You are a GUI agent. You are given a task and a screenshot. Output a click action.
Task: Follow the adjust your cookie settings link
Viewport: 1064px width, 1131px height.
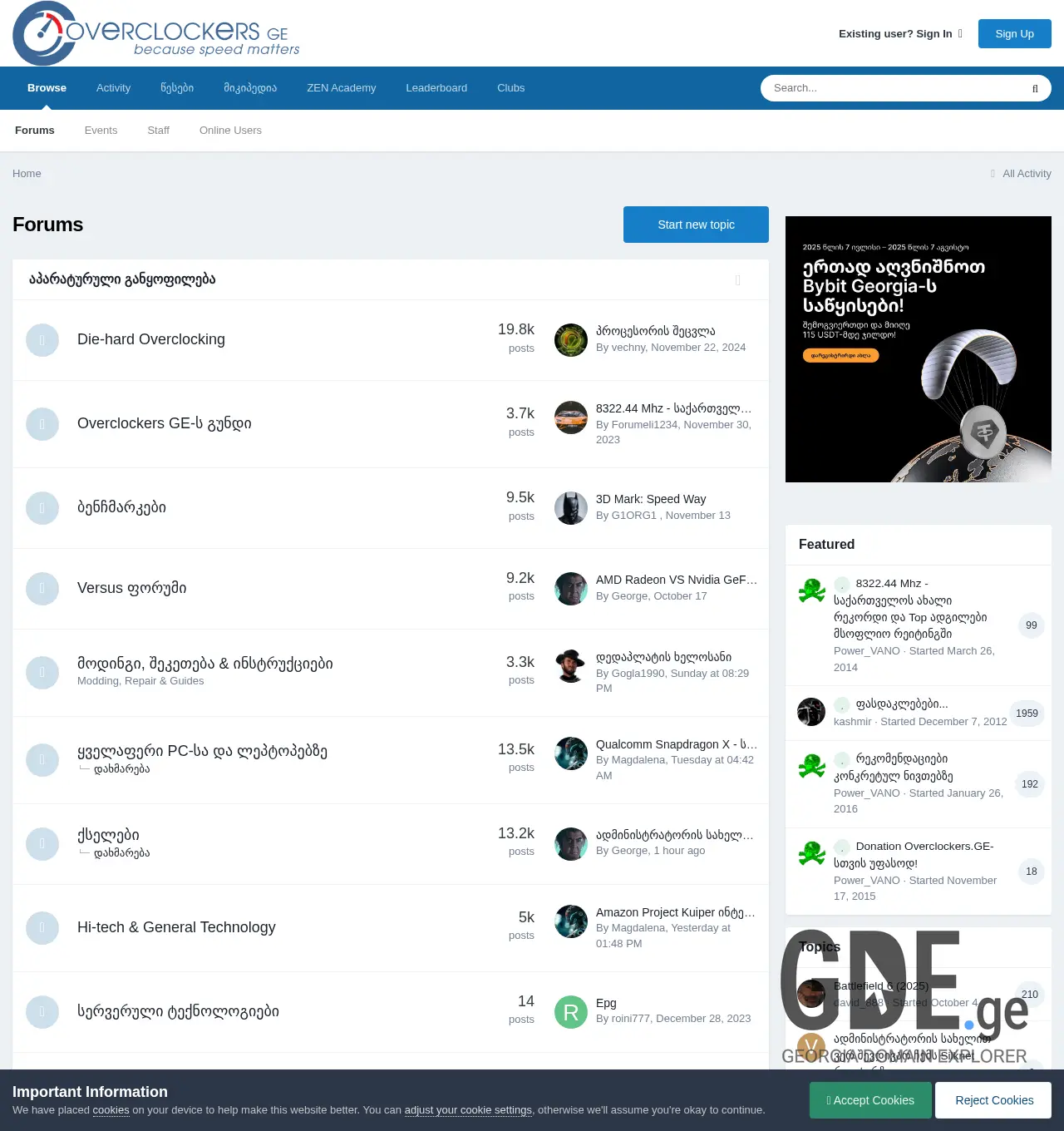[x=468, y=1109]
